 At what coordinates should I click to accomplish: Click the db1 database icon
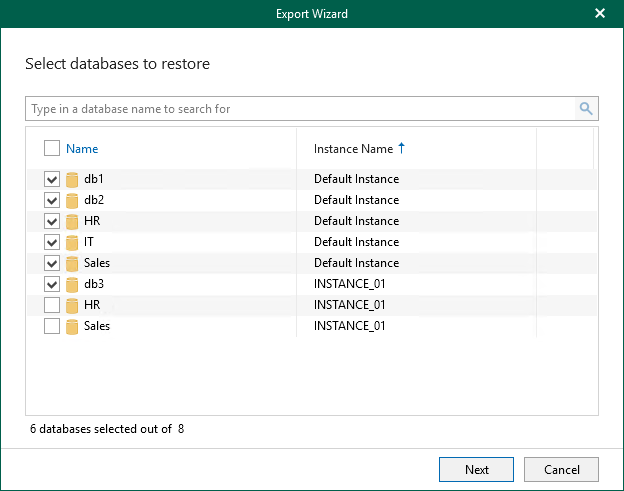(72, 180)
